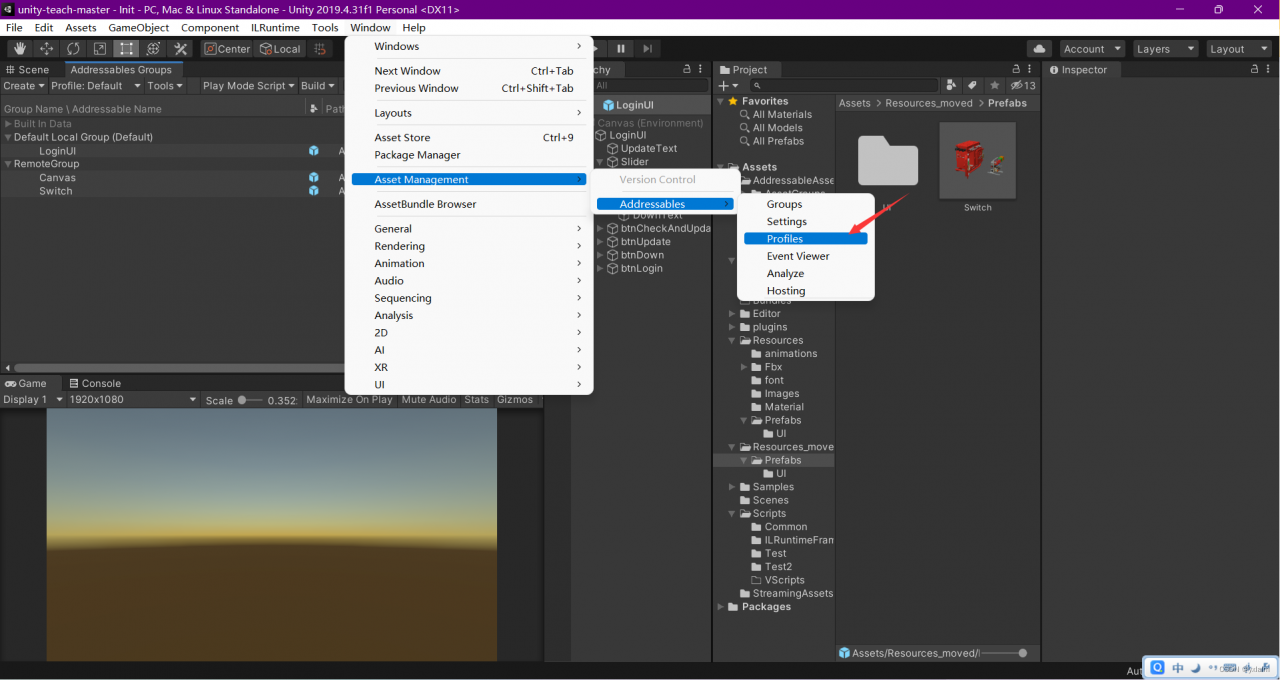
Task: Toggle the Project panel lock icon
Action: [x=1018, y=70]
